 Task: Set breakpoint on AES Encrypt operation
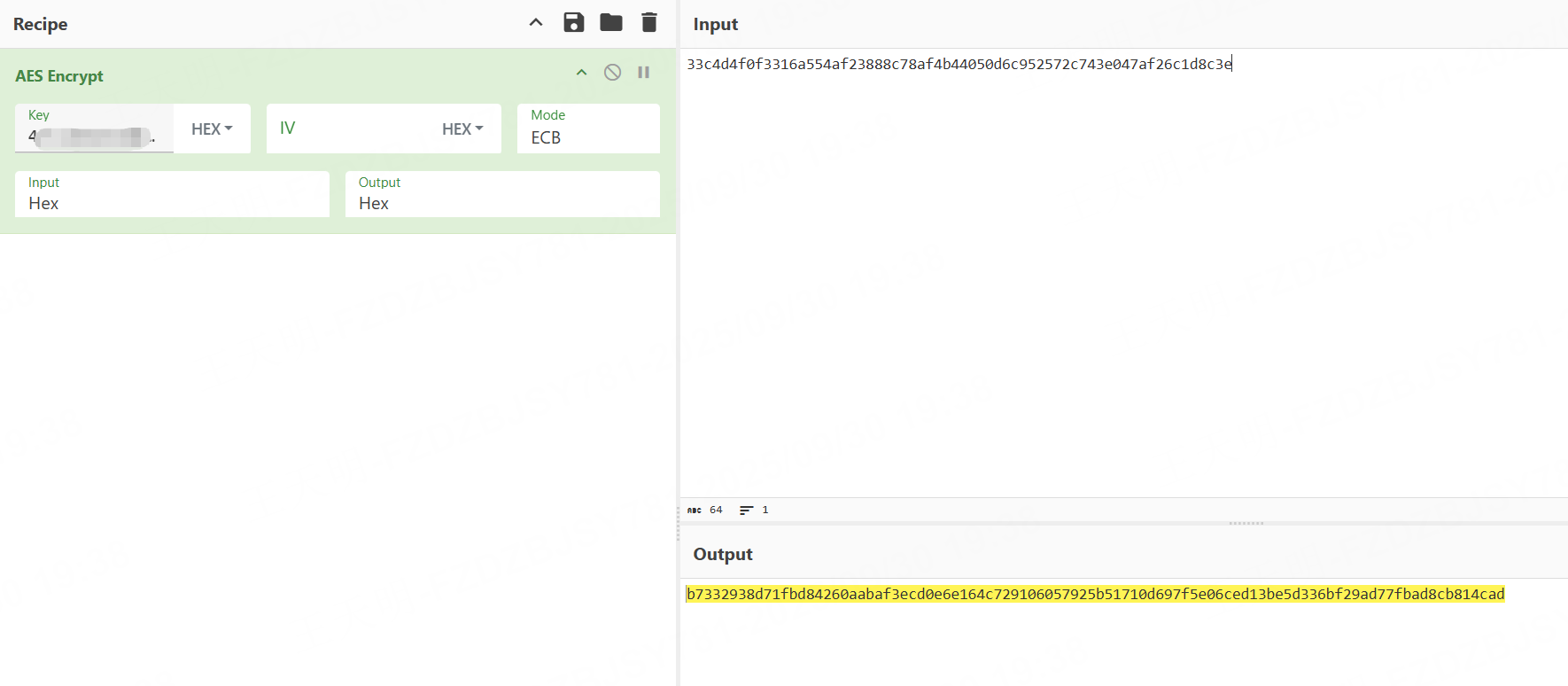[644, 73]
